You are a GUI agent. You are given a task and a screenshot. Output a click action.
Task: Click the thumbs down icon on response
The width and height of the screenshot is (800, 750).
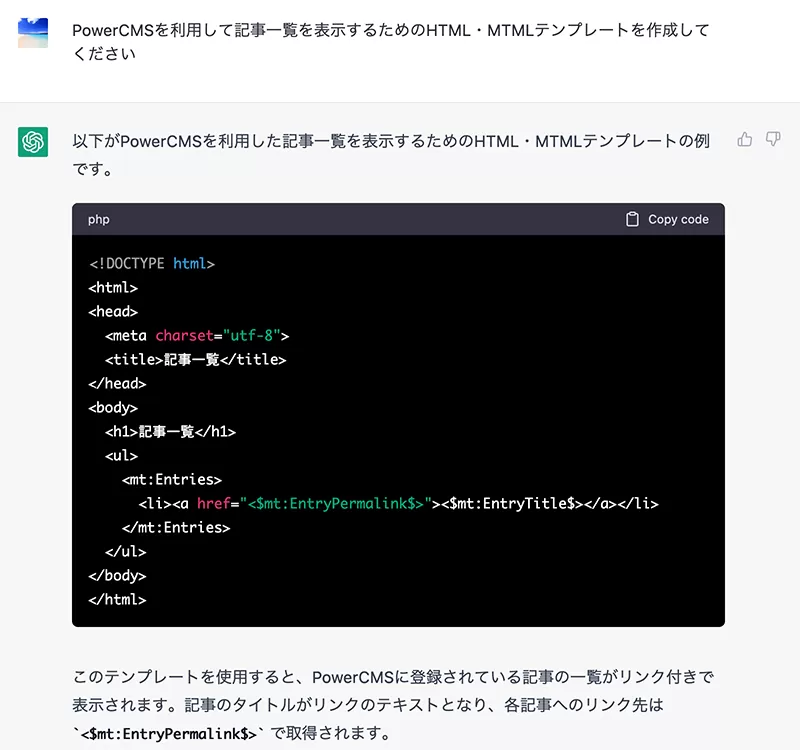coord(773,139)
